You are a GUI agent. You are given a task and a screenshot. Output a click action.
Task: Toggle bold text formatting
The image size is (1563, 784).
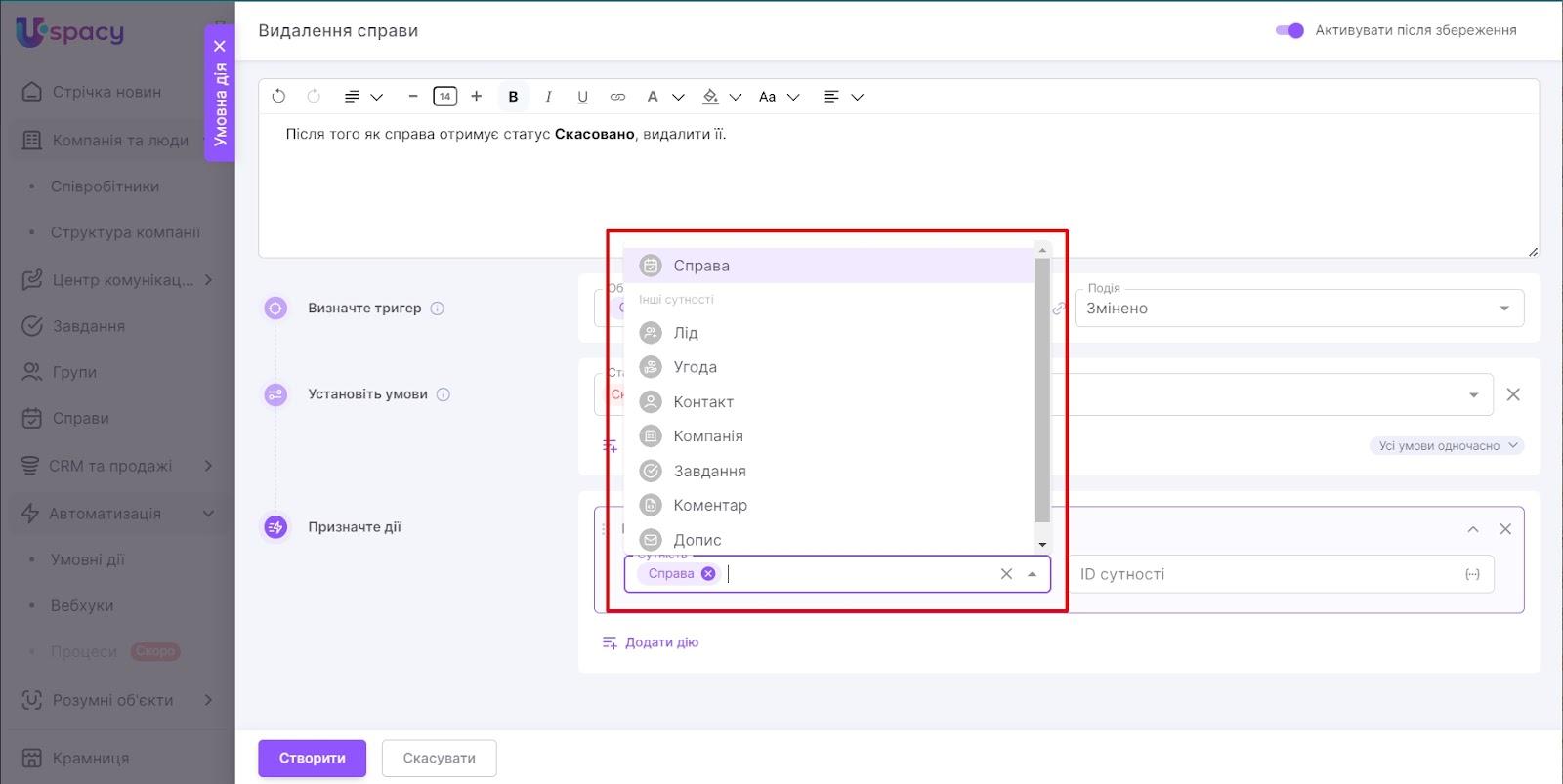point(513,96)
